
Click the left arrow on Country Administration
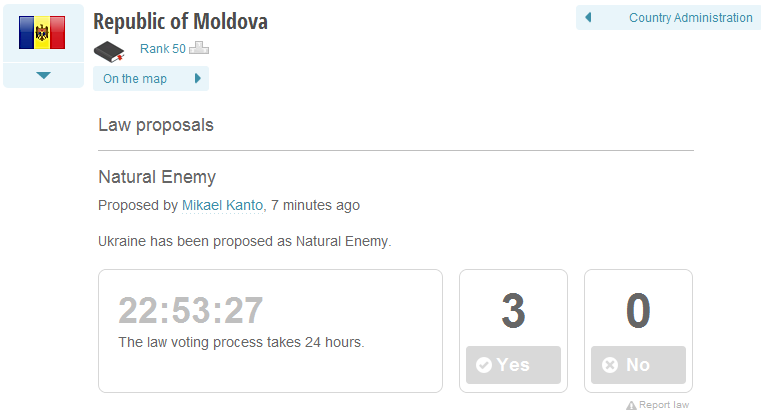click(x=588, y=17)
